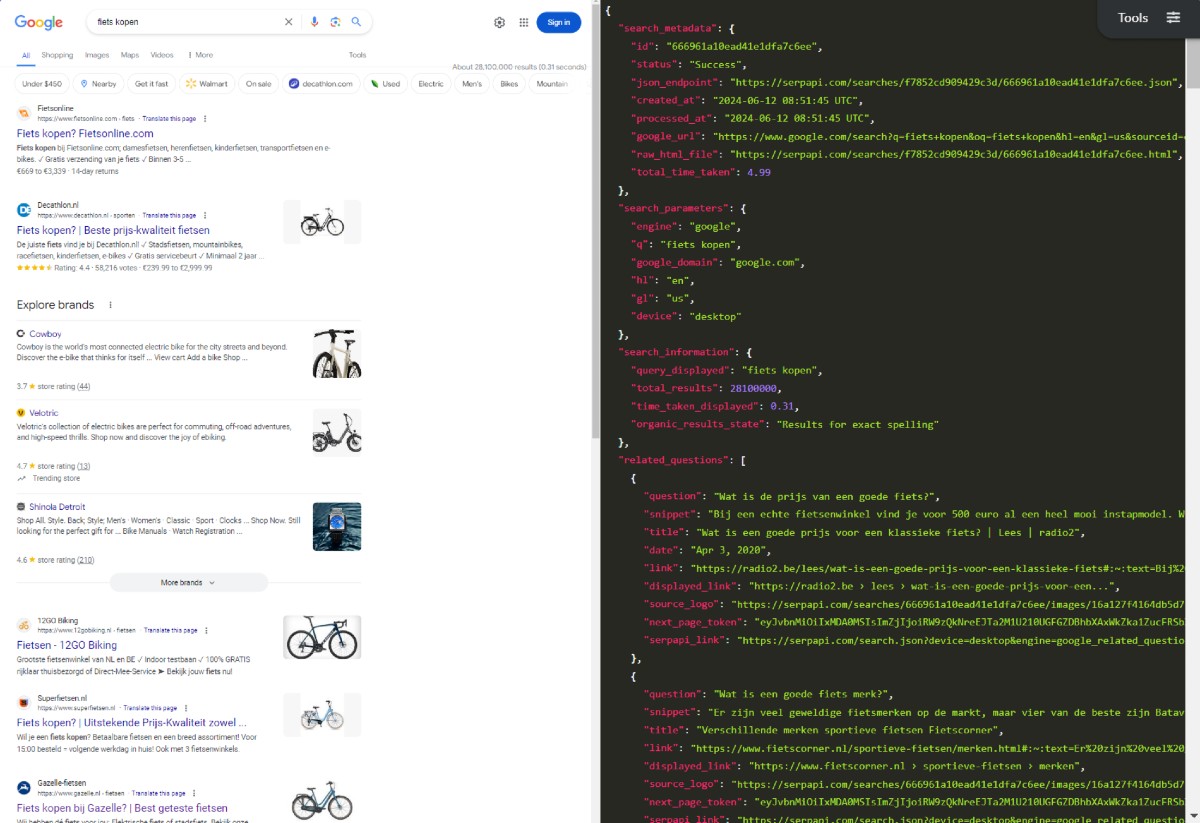Click the Cowboy e-bike thumbnail
This screenshot has height=823, width=1200.
337,354
